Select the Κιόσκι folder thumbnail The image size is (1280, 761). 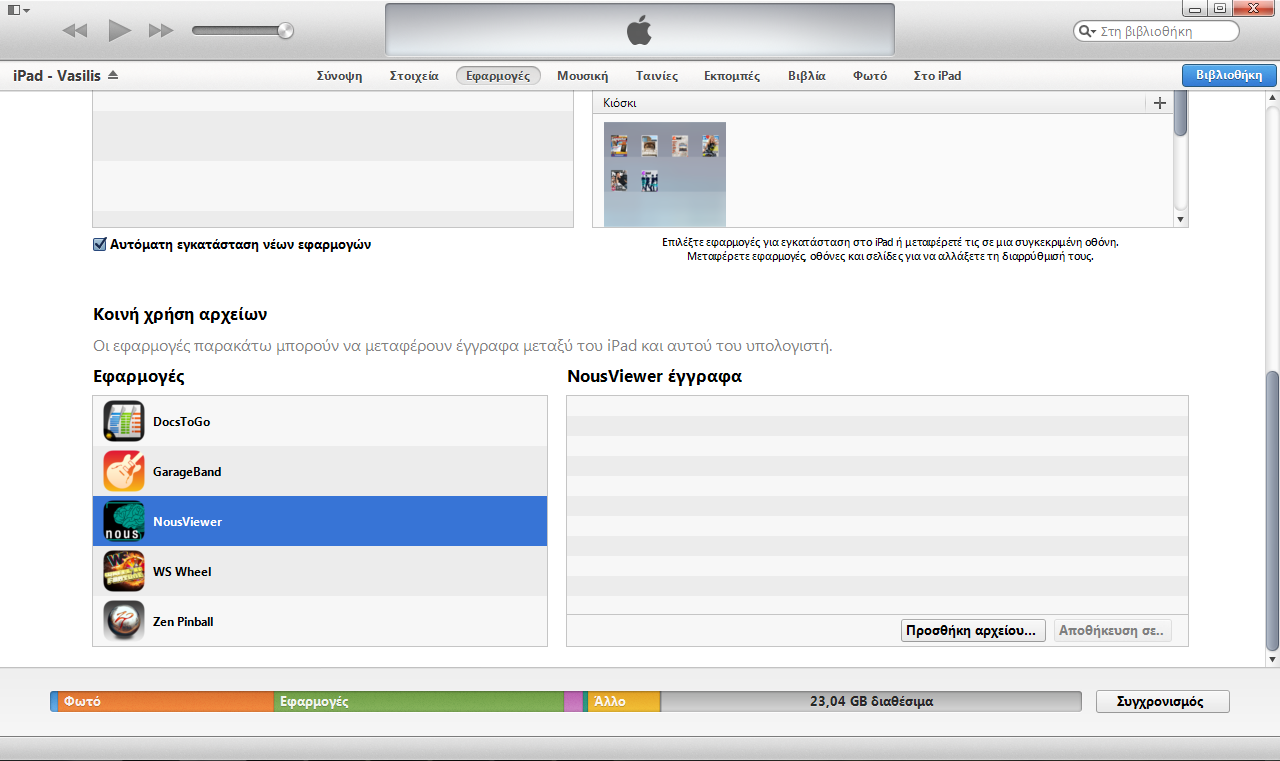point(665,173)
